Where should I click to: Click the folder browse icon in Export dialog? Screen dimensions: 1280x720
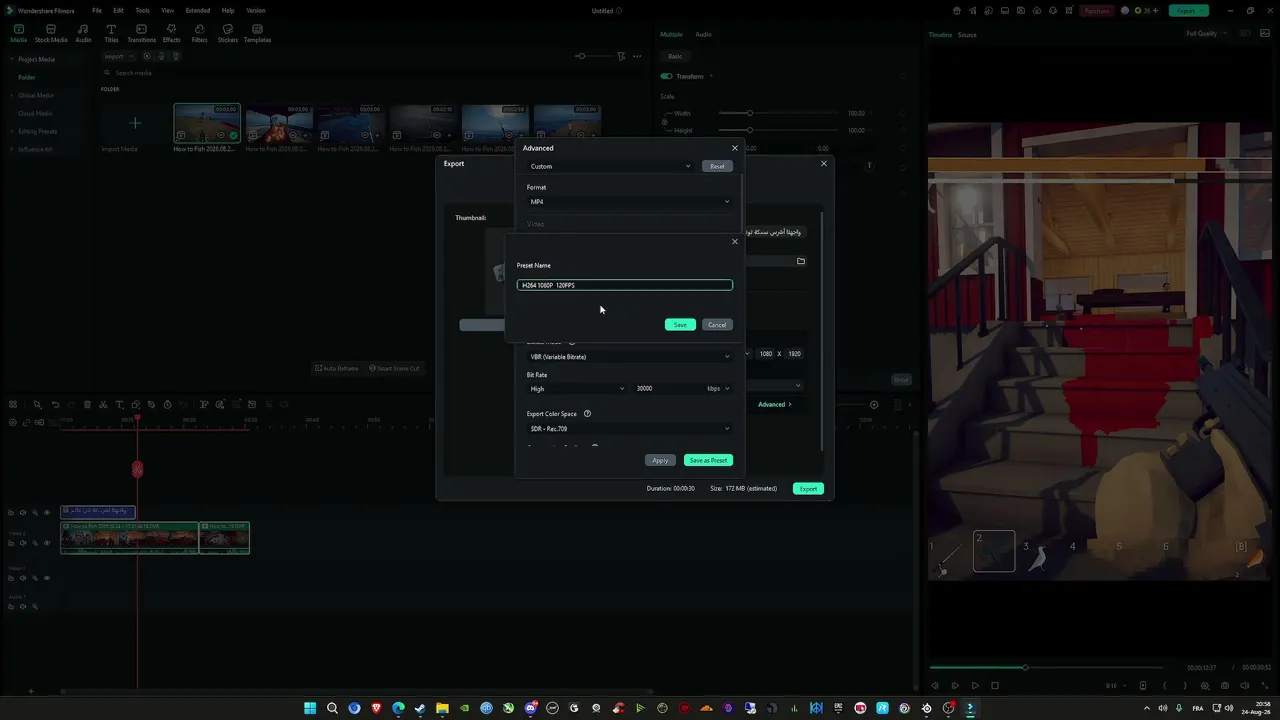pyautogui.click(x=801, y=262)
